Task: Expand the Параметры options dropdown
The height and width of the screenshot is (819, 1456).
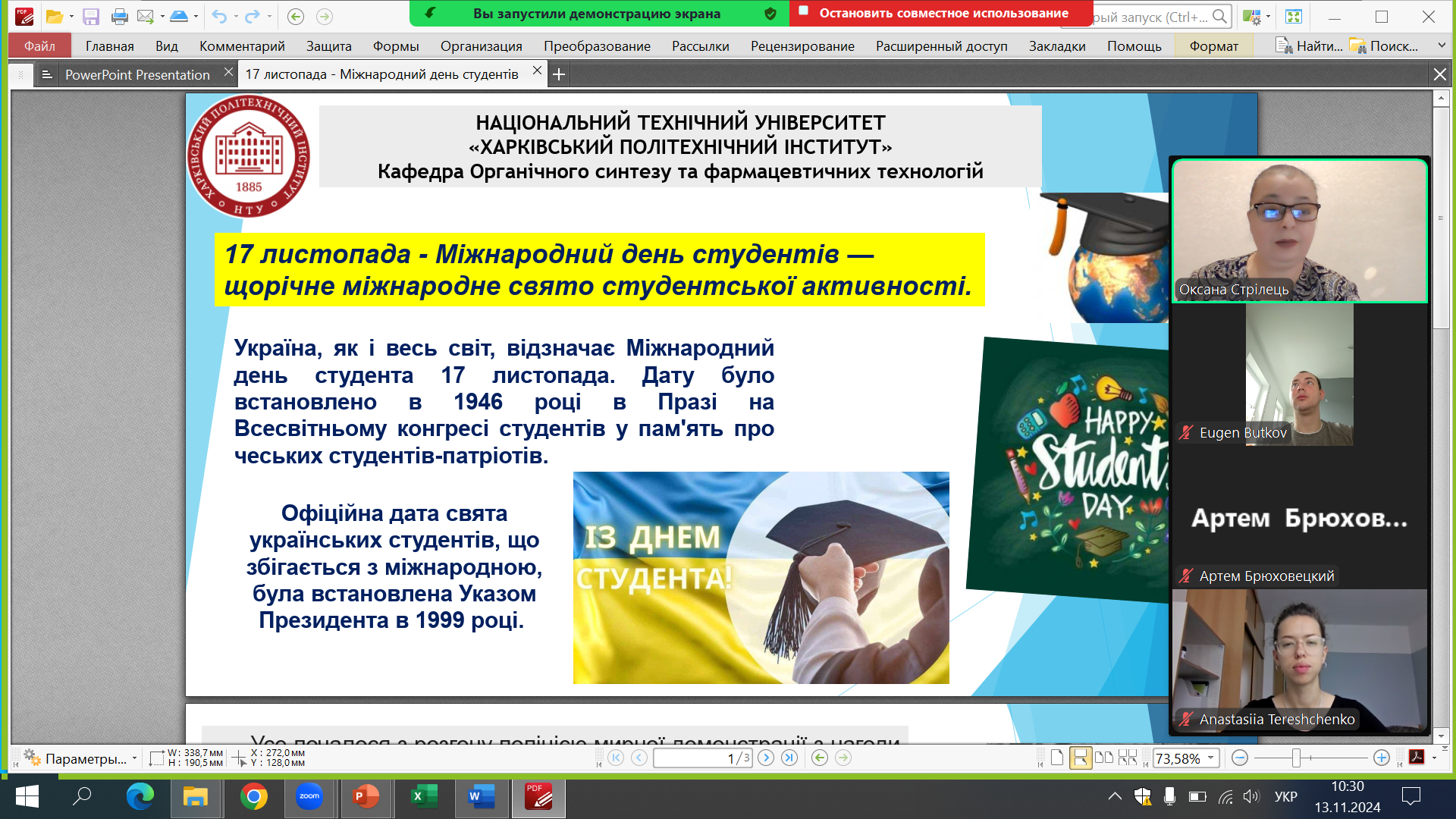Action: (134, 758)
